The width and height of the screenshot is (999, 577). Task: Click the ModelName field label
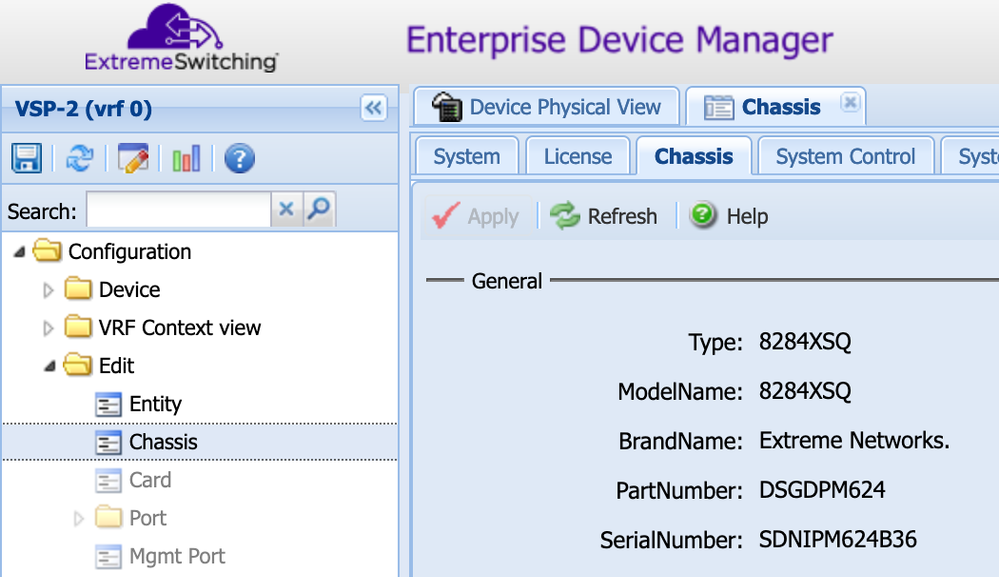point(680,392)
